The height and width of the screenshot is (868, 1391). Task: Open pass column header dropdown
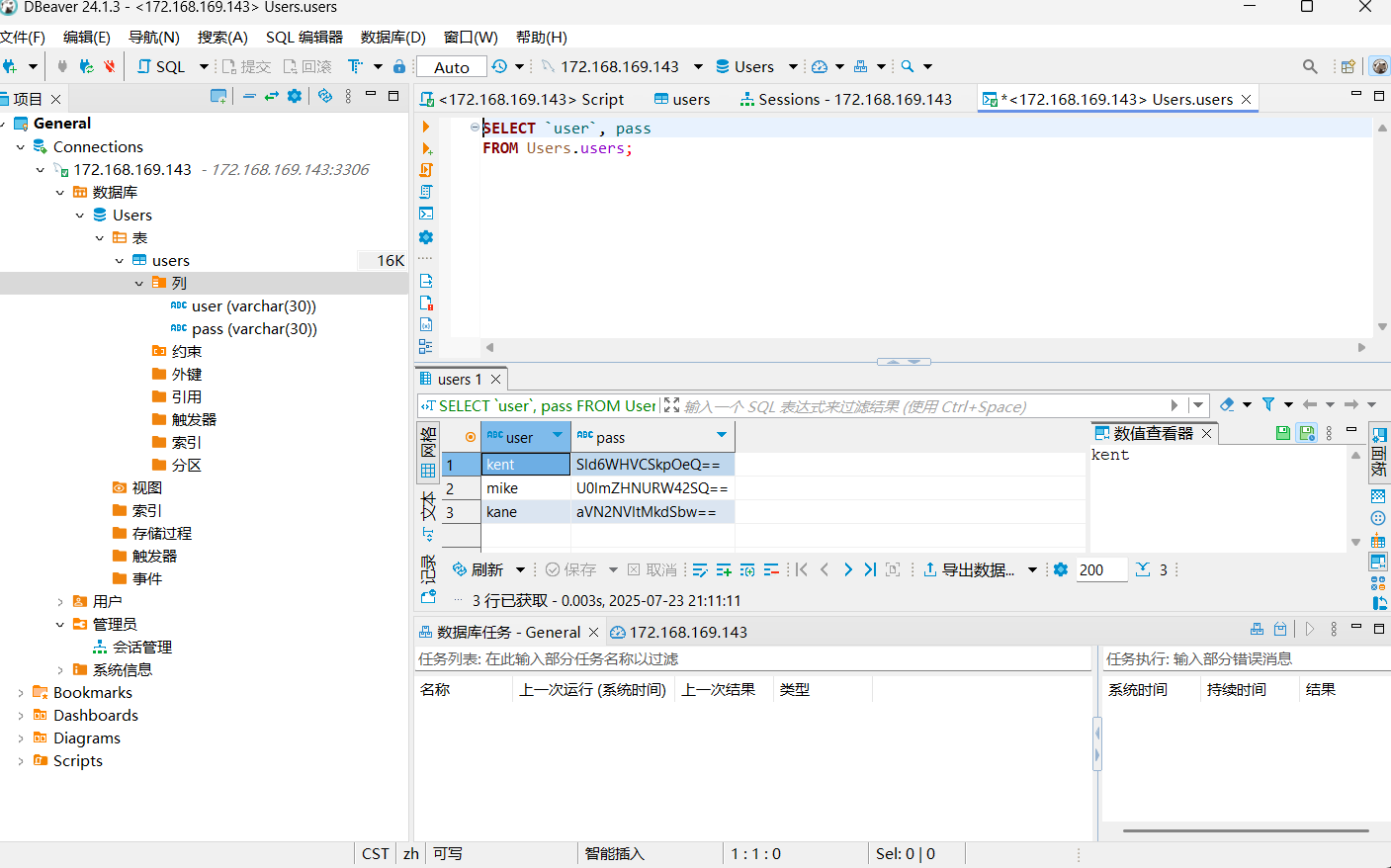[x=722, y=435]
